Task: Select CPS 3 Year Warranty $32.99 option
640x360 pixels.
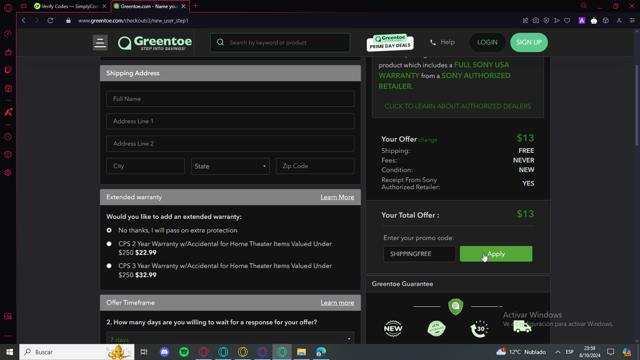Action: point(109,266)
